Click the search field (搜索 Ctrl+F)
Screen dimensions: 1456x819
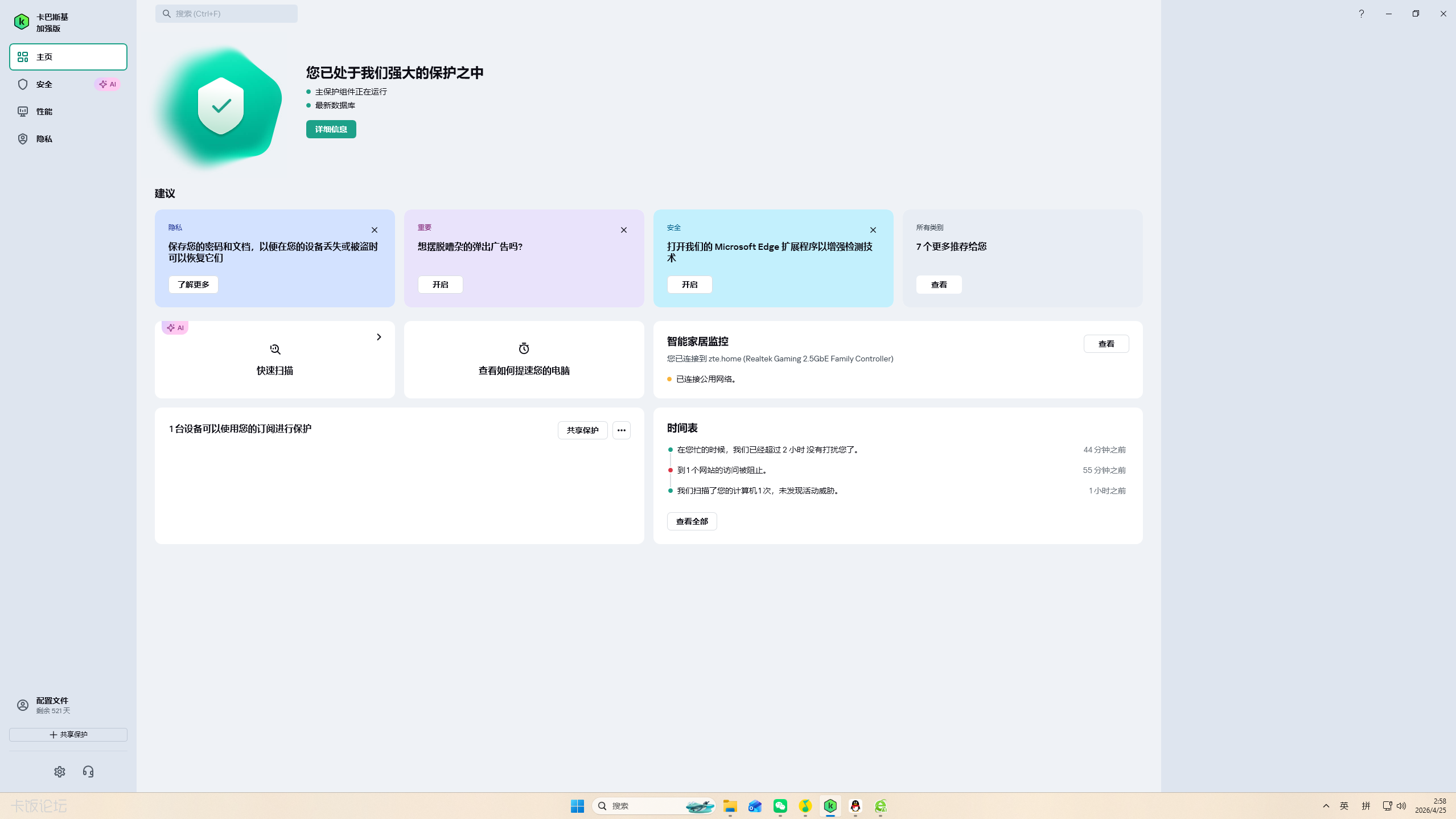[x=227, y=14]
